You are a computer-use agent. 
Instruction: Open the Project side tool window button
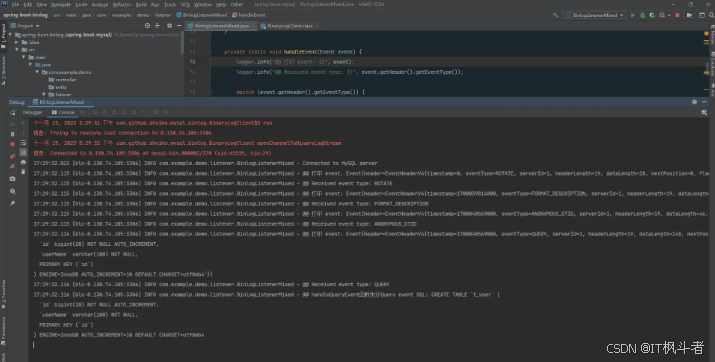point(3,36)
